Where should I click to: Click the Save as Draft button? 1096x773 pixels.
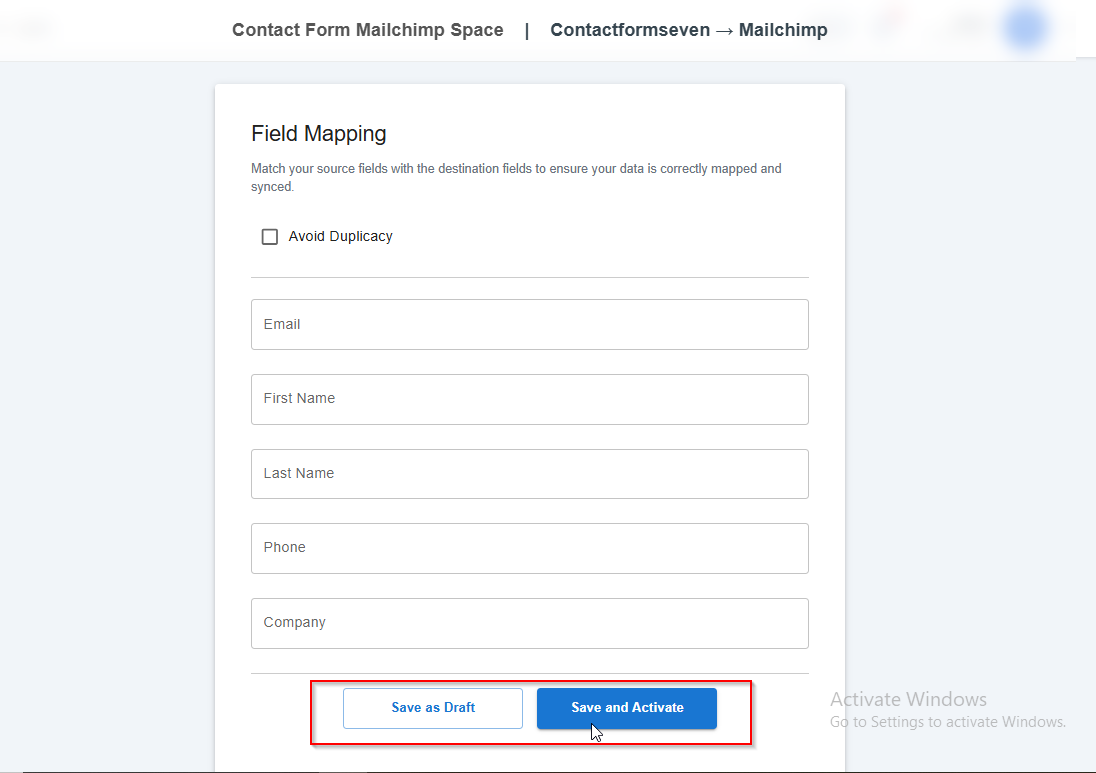(432, 708)
